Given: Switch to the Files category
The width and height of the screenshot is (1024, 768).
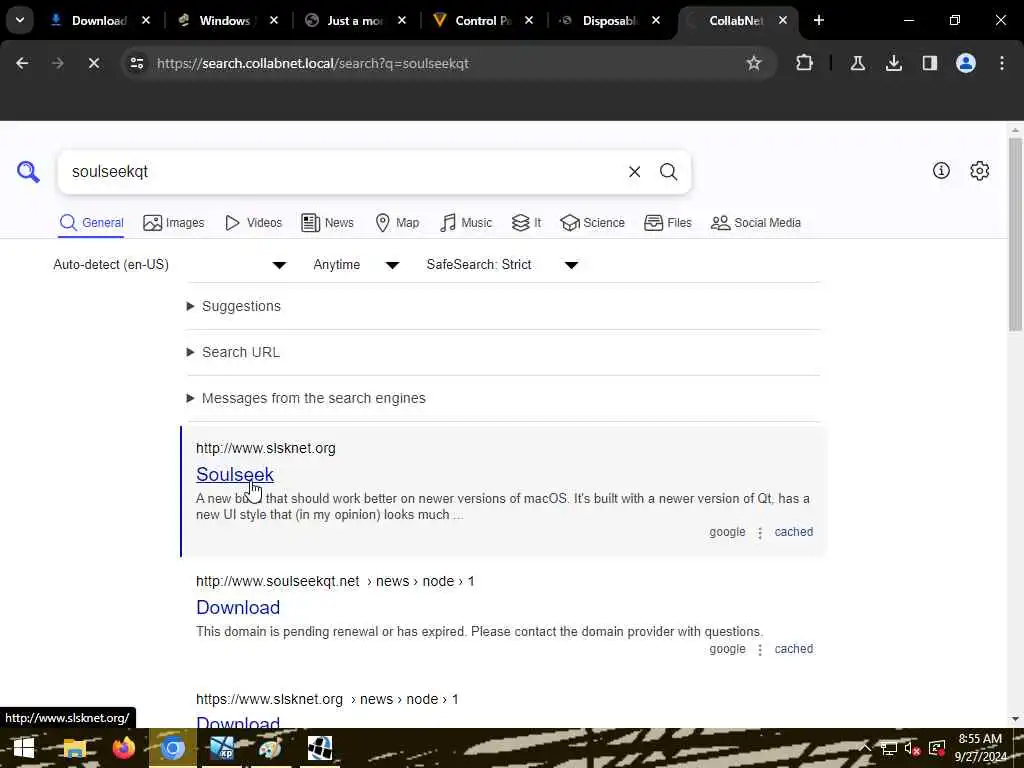Looking at the screenshot, I should point(667,223).
